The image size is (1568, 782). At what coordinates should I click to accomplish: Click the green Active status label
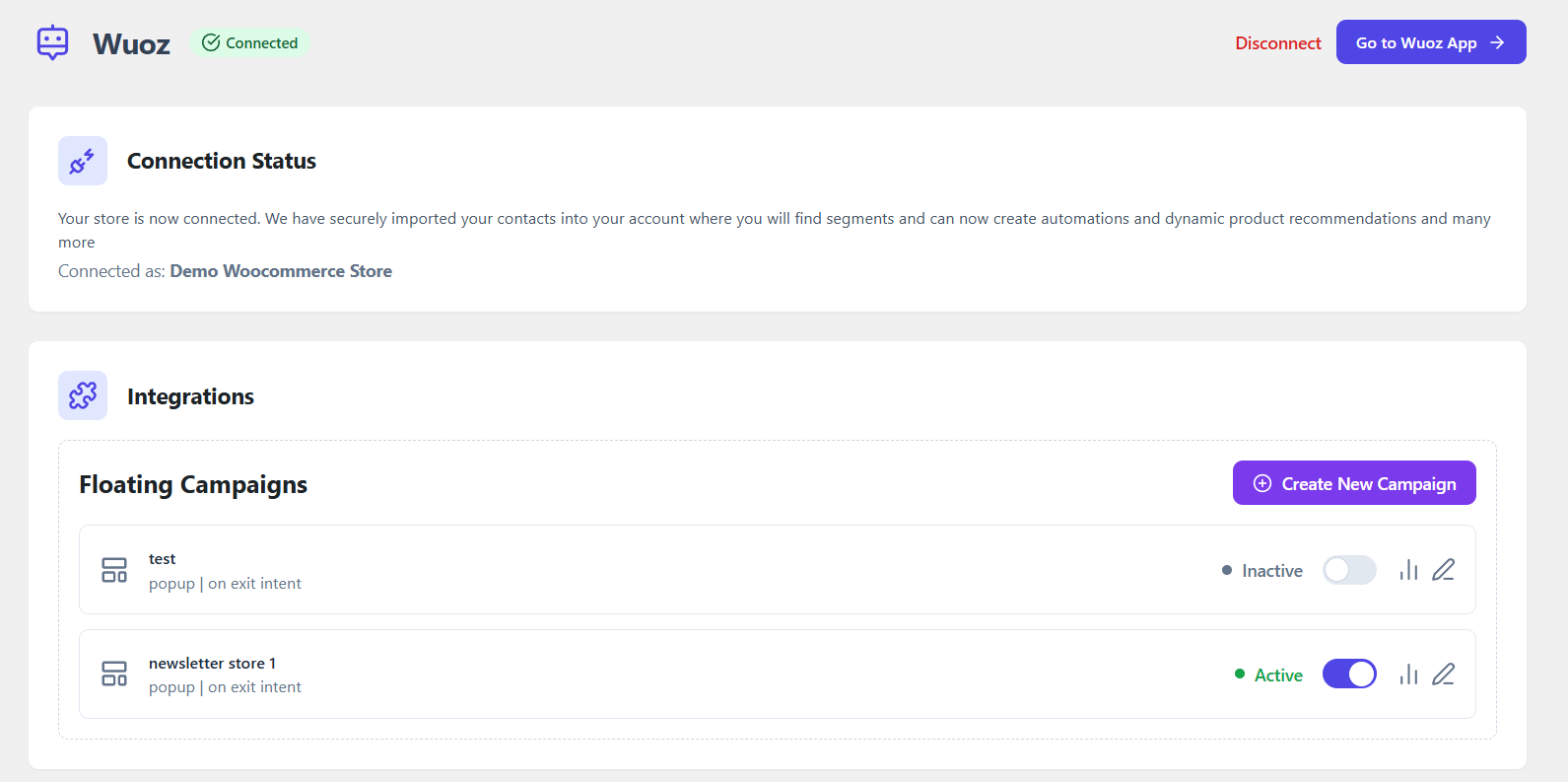click(x=1277, y=675)
